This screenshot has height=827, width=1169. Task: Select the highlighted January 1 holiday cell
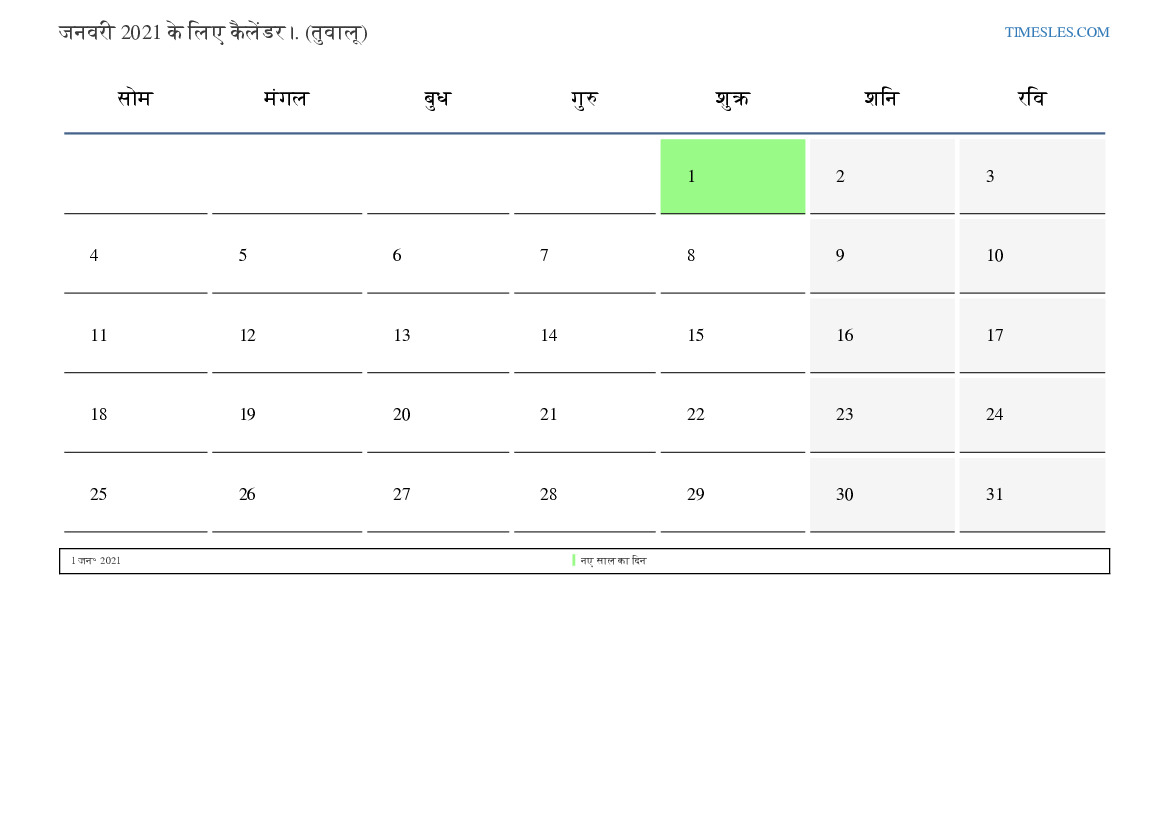(x=732, y=176)
